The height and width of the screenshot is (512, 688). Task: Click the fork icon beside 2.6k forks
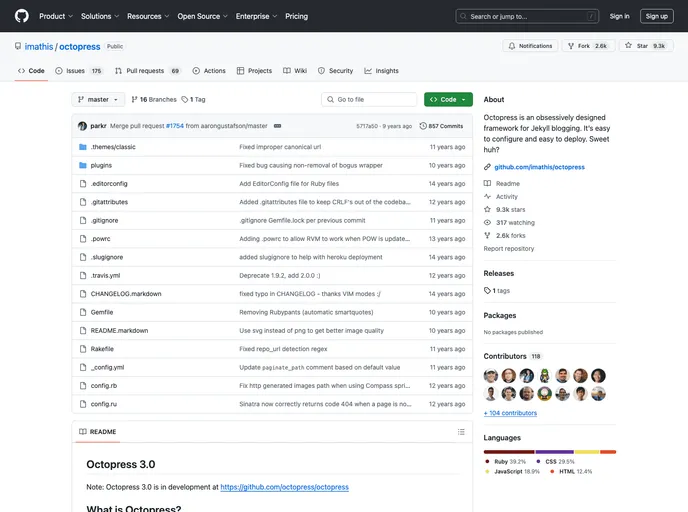coord(487,236)
